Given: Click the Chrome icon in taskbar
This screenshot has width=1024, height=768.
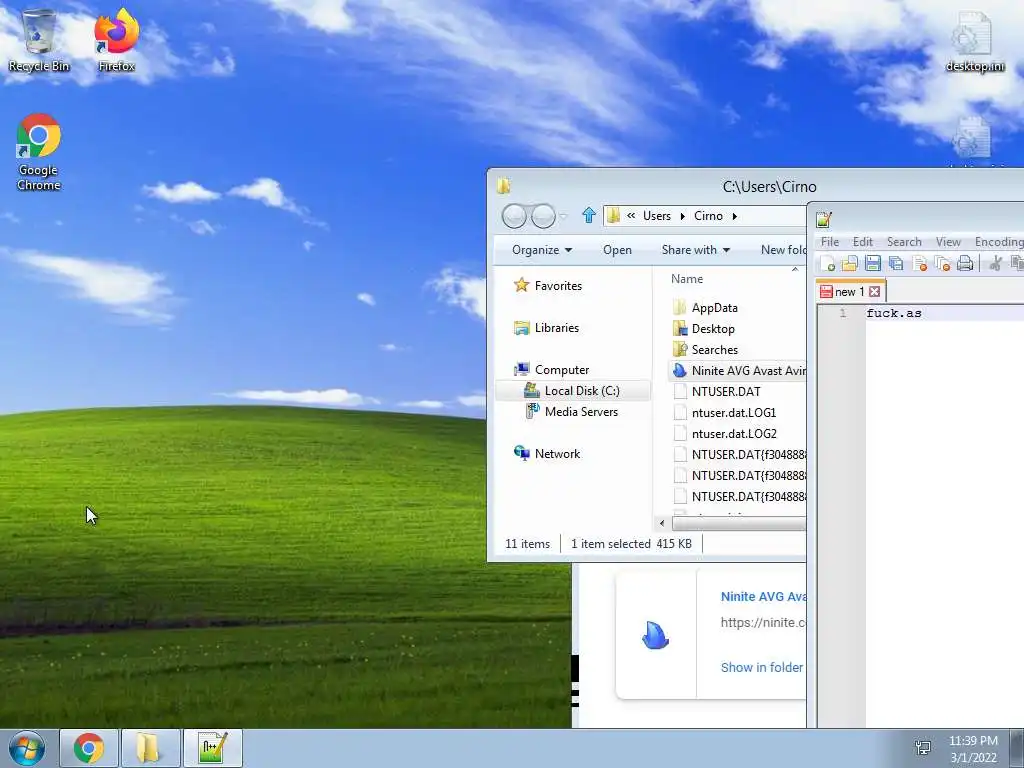Looking at the screenshot, I should point(89,748).
